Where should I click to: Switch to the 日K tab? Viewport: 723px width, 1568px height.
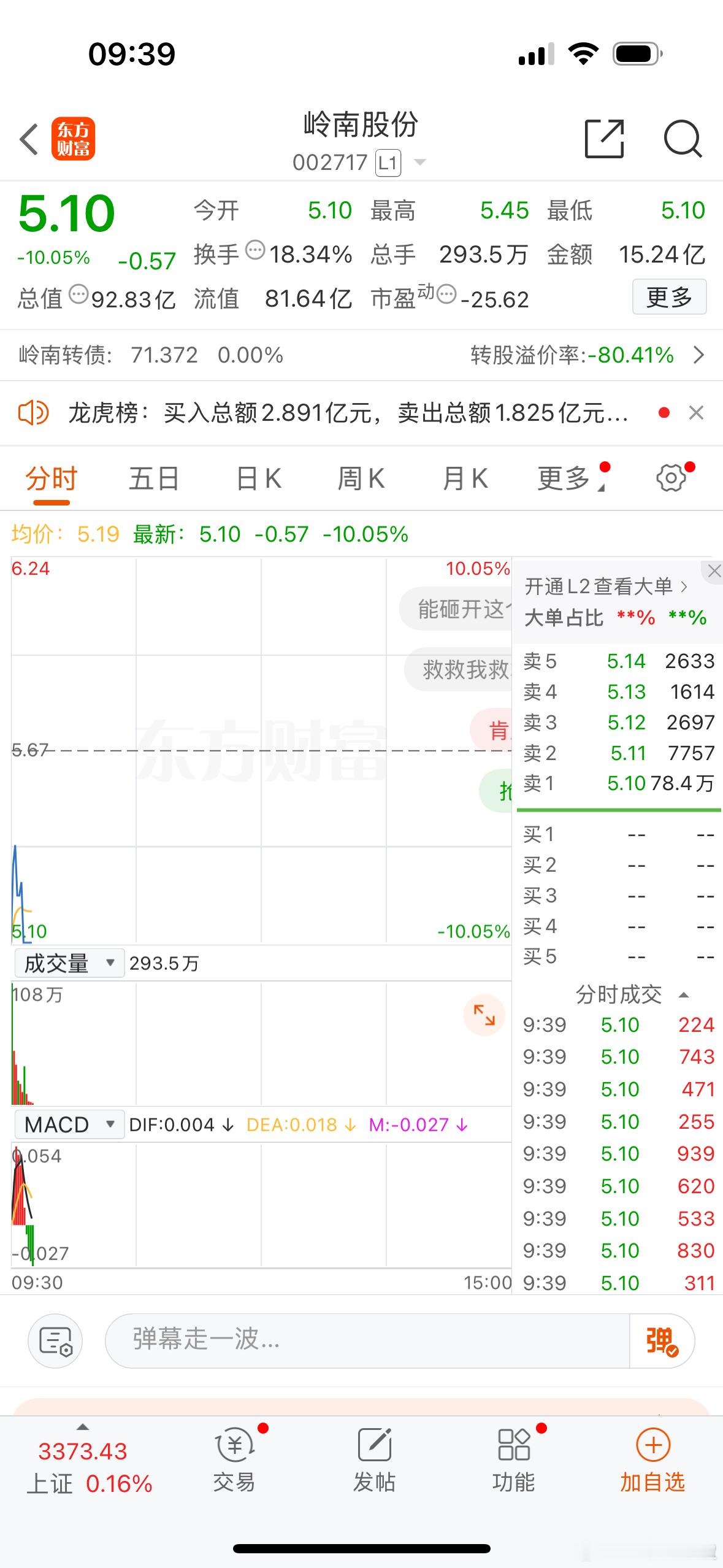(x=258, y=479)
